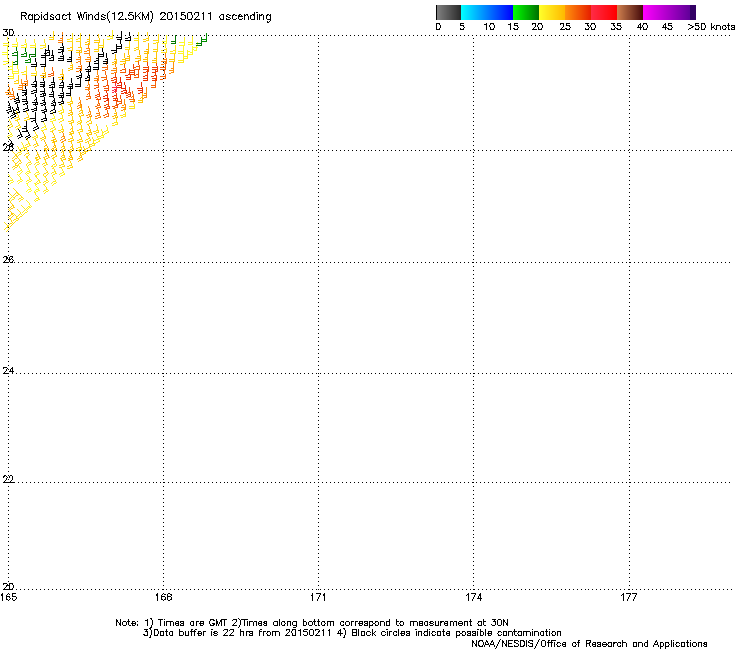Click the 'Data buffer is 22 hrs' note line
Screen dimensions: 740x650
click(x=352, y=633)
